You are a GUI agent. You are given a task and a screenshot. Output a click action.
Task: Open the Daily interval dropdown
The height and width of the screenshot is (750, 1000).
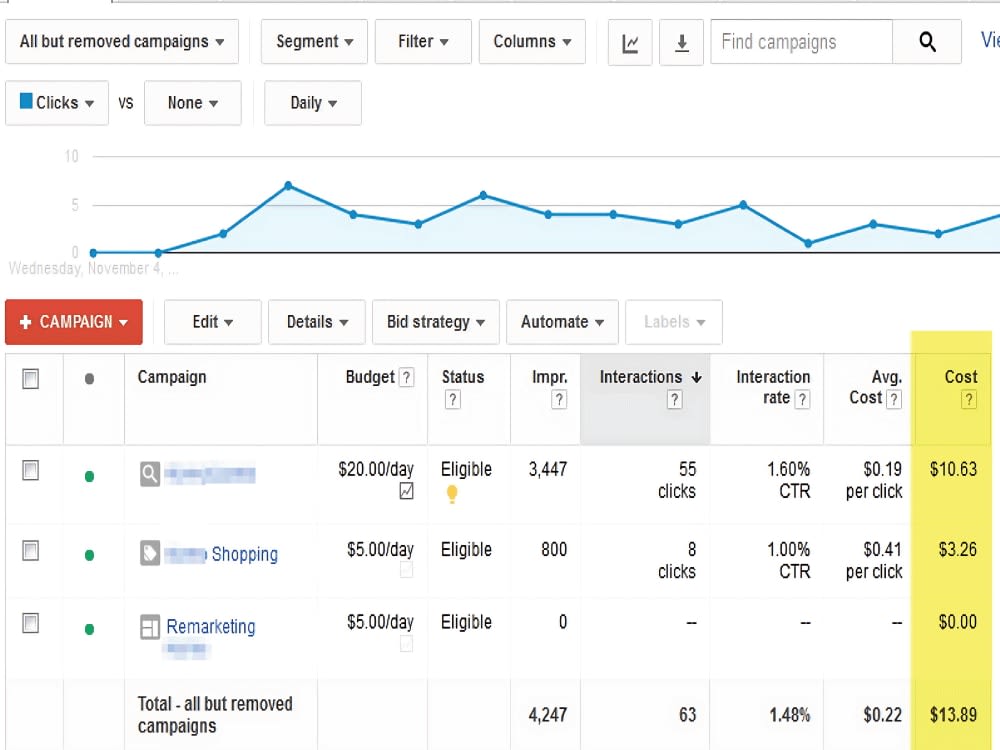(313, 103)
